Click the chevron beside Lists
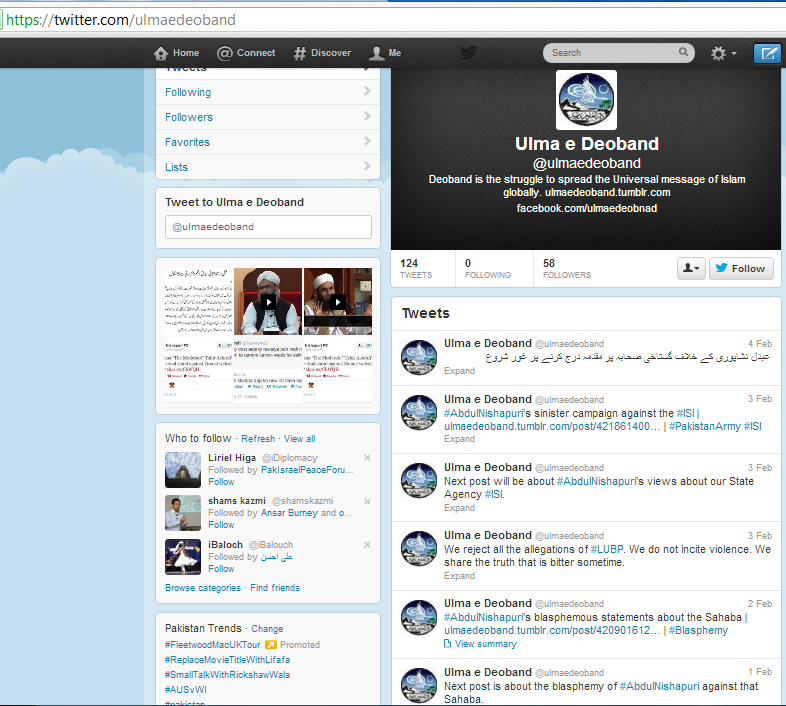Image resolution: width=786 pixels, height=706 pixels. coord(367,166)
